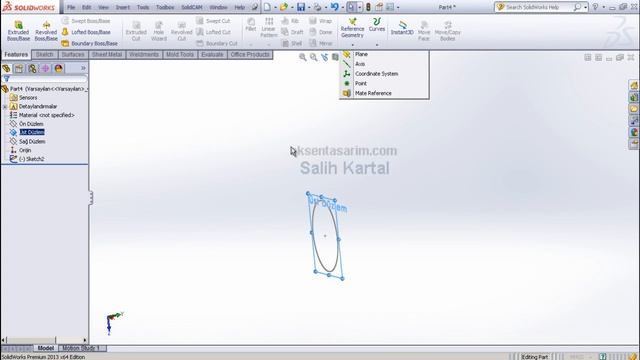
Task: Open the File menu
Action: 71,7
